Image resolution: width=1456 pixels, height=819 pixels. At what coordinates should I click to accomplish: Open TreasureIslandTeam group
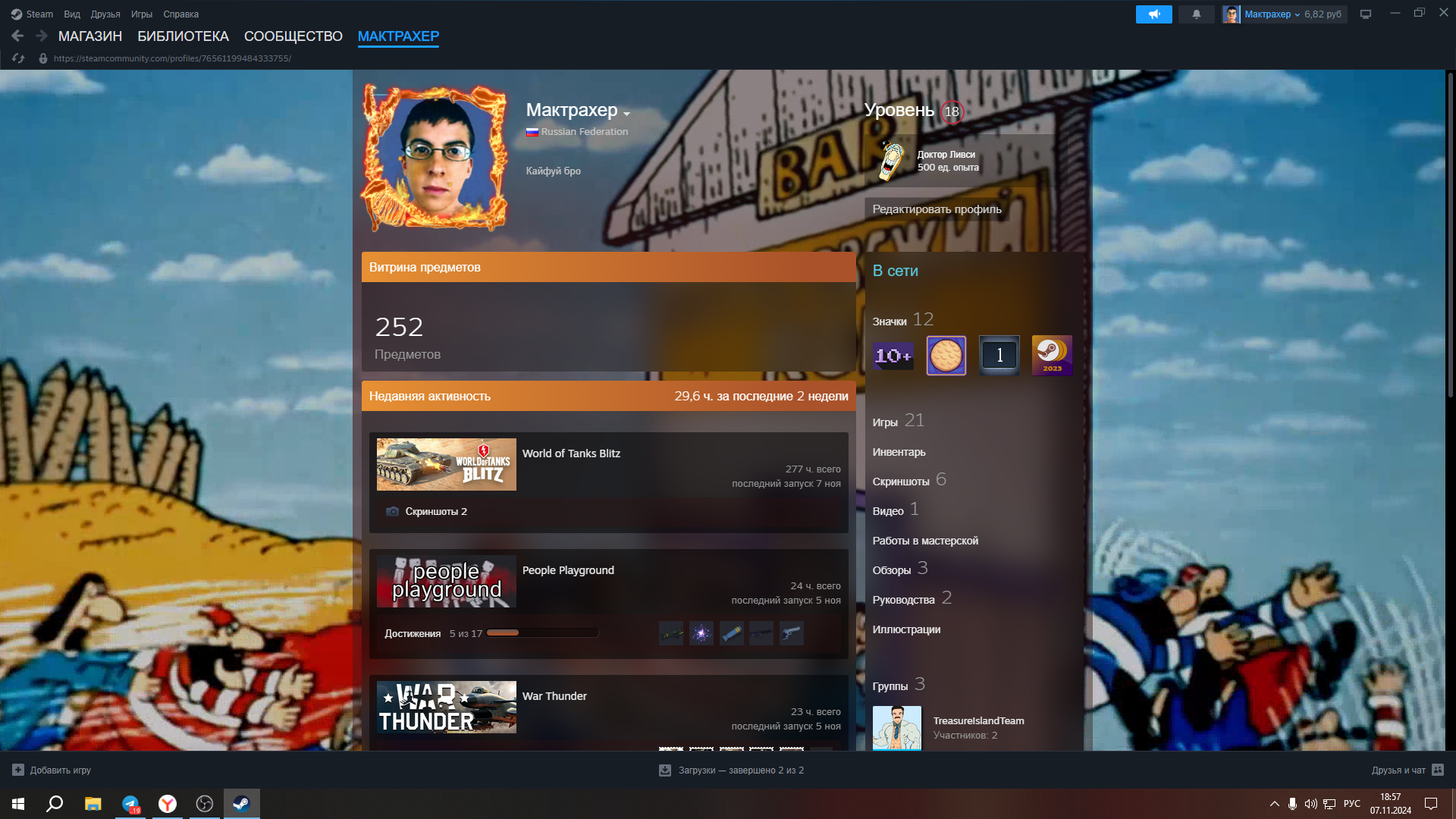[x=978, y=721]
